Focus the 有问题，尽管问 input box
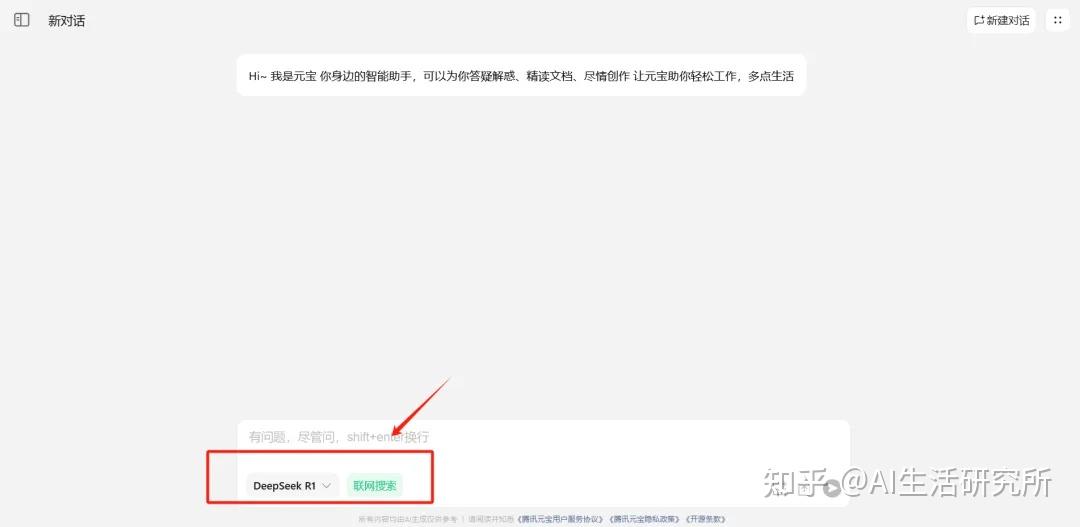The height and width of the screenshot is (527, 1080). tap(543, 437)
